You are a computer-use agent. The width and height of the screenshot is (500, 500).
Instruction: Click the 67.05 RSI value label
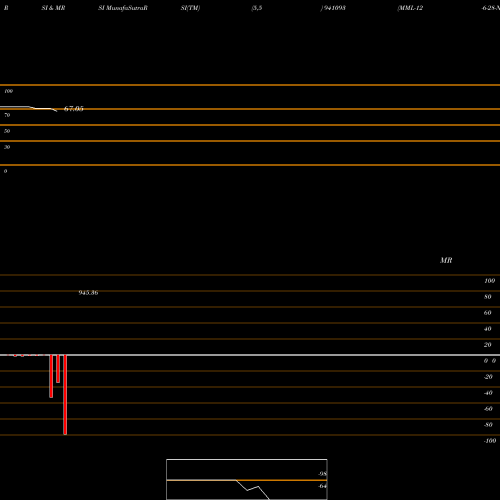coord(74,109)
